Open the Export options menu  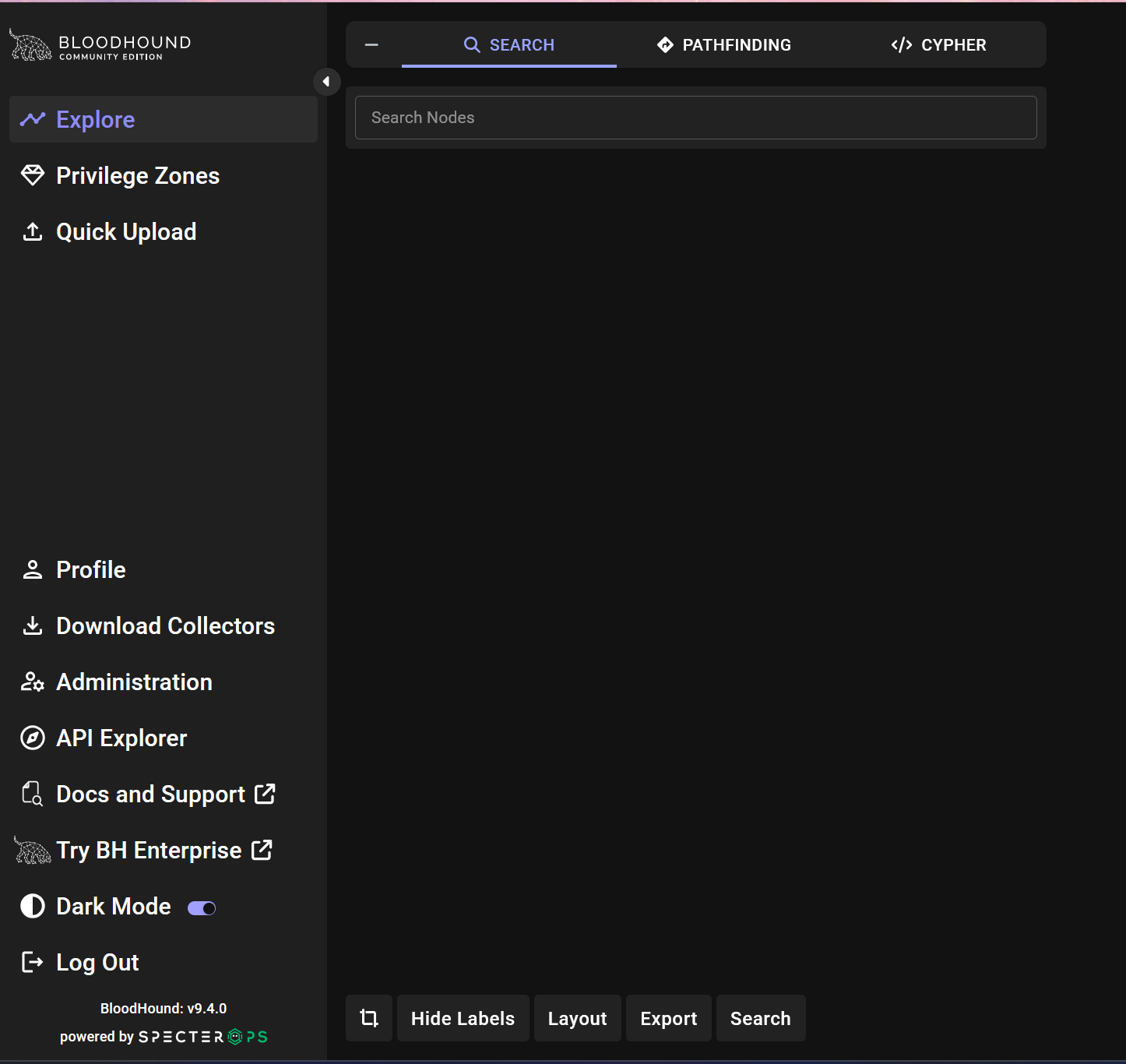click(669, 1018)
